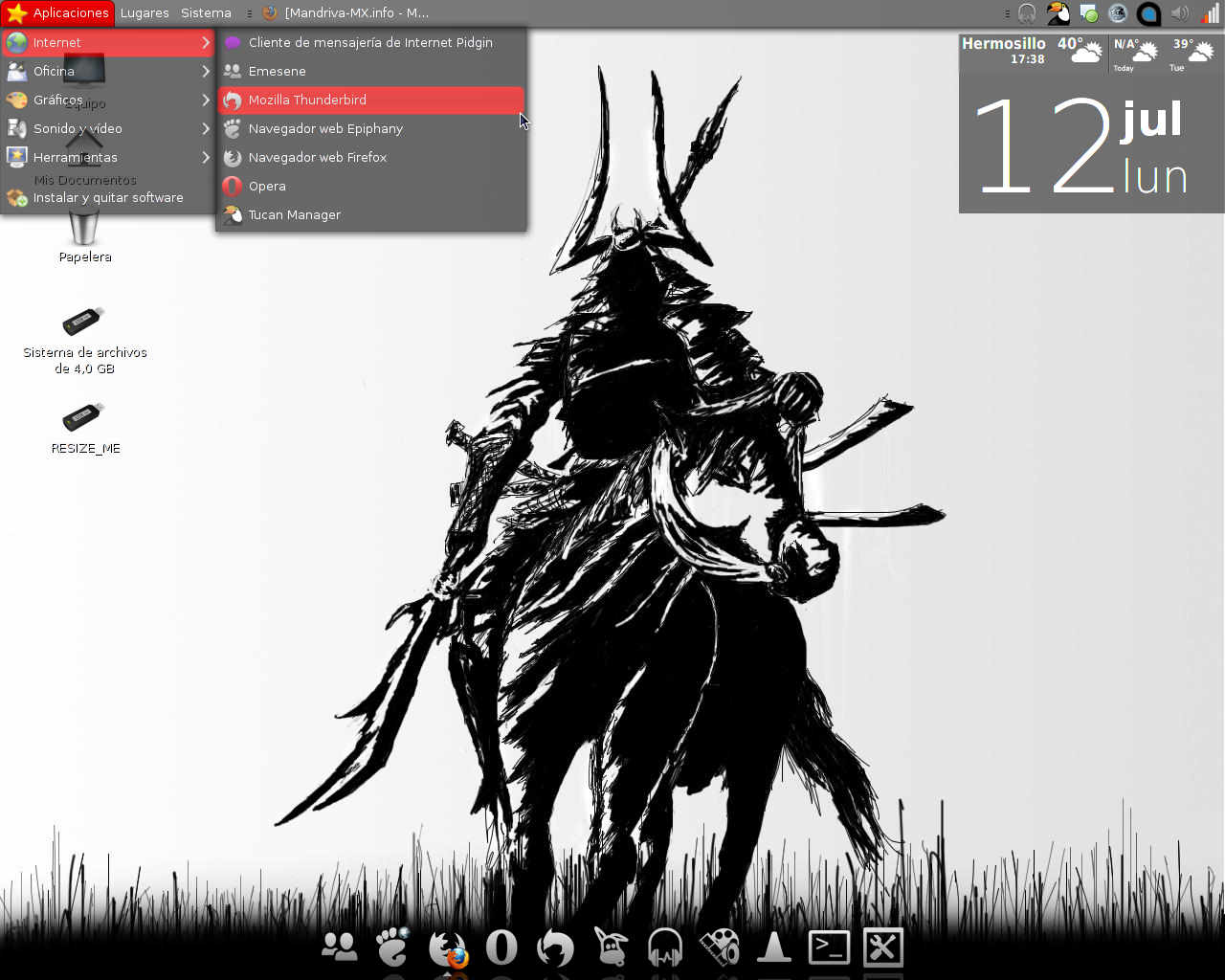Screen dimensions: 1225x980
Task: Click the wrench tools icon in dock
Action: (x=883, y=947)
